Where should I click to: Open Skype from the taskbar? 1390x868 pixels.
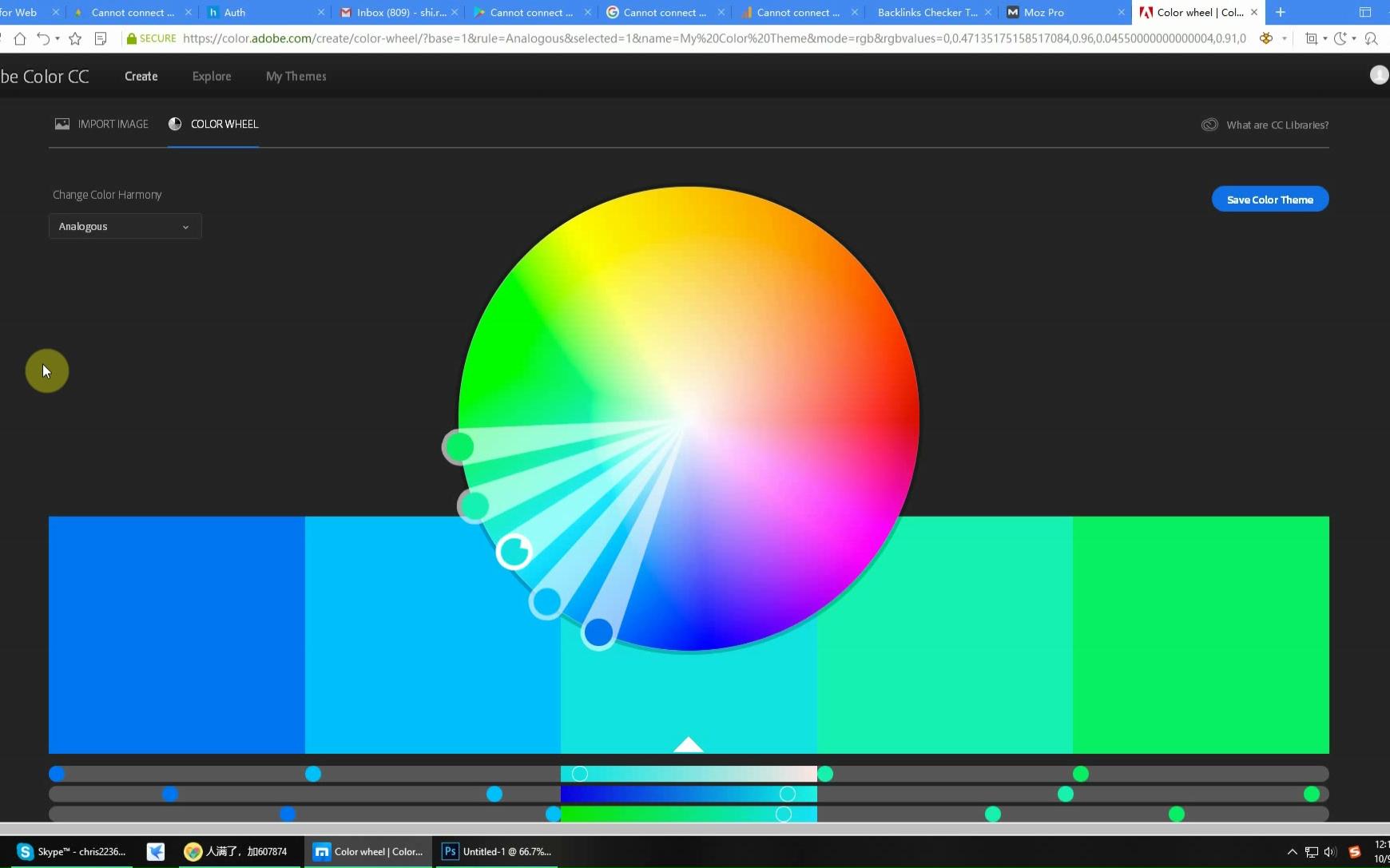pyautogui.click(x=72, y=851)
